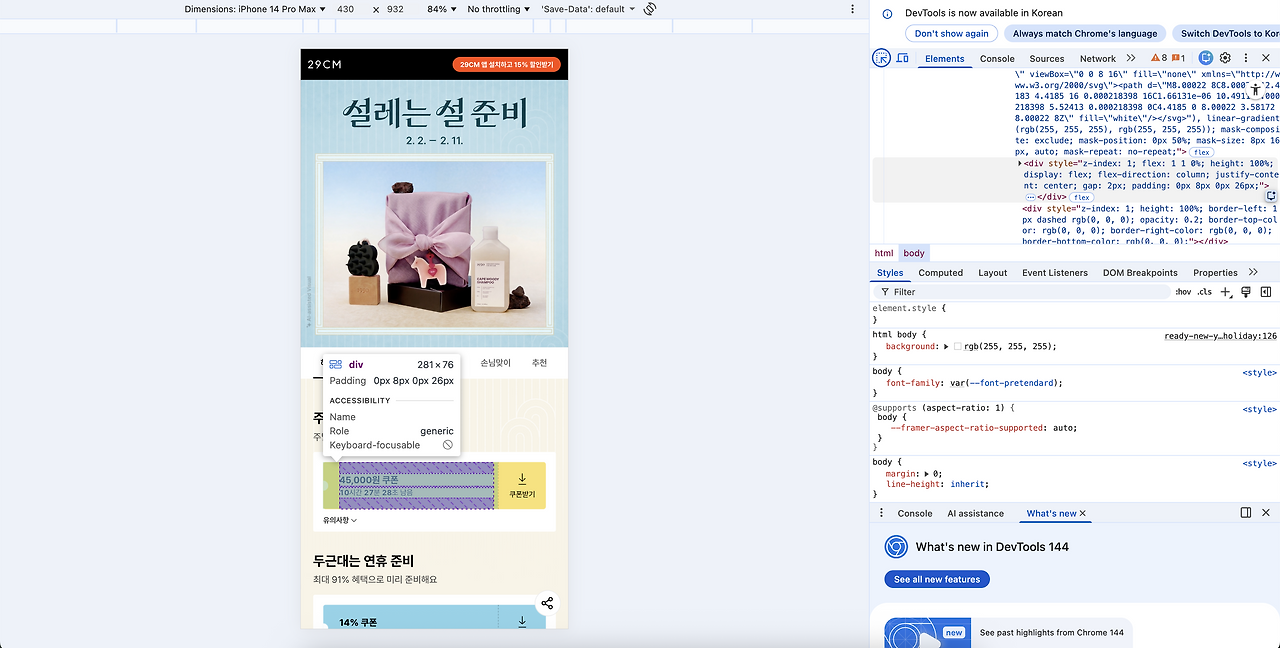Click the rotate screen icon
Screen dimensions: 1280x648
[x=649, y=9]
